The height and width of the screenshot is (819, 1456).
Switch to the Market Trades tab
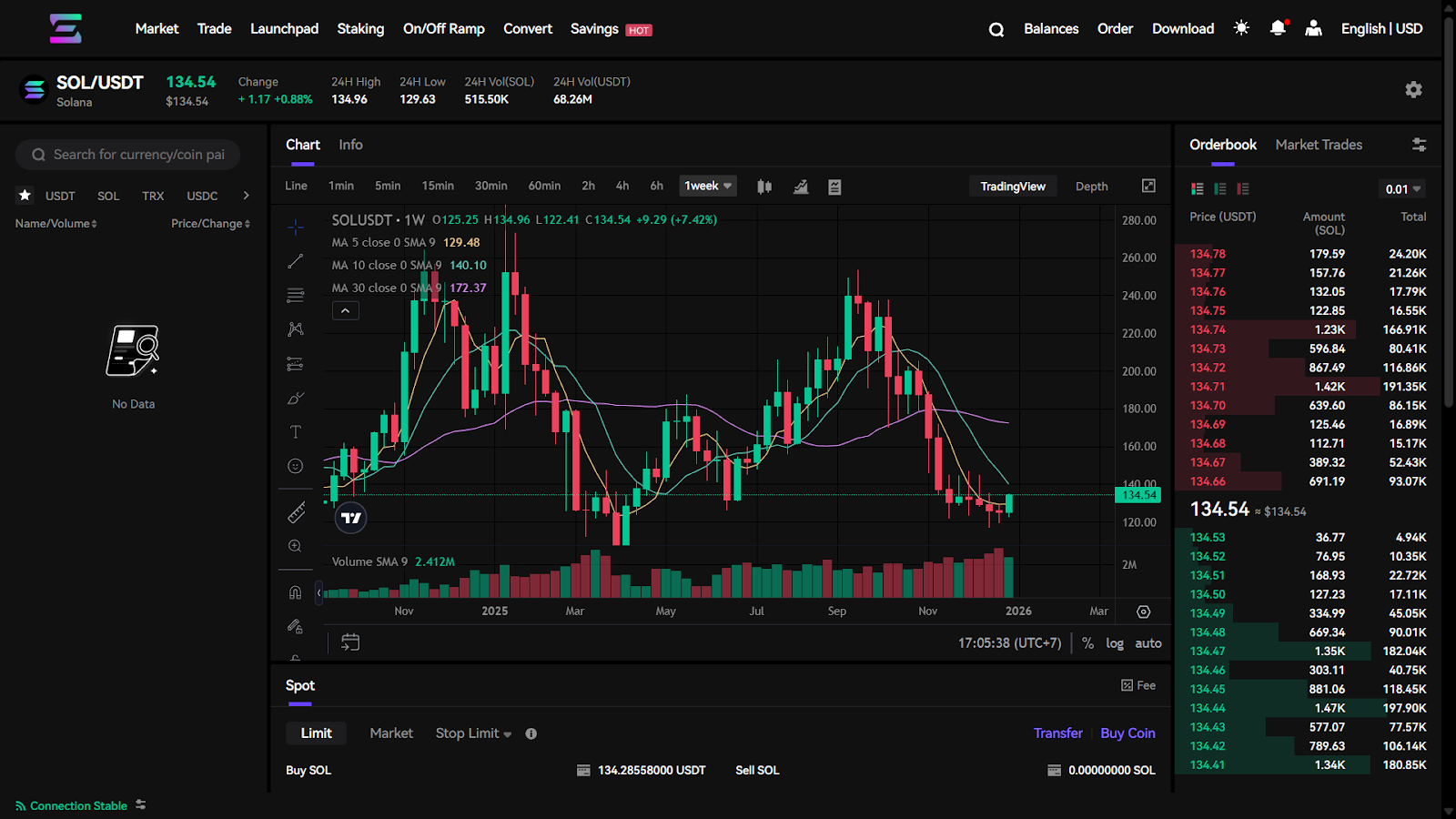click(x=1319, y=145)
